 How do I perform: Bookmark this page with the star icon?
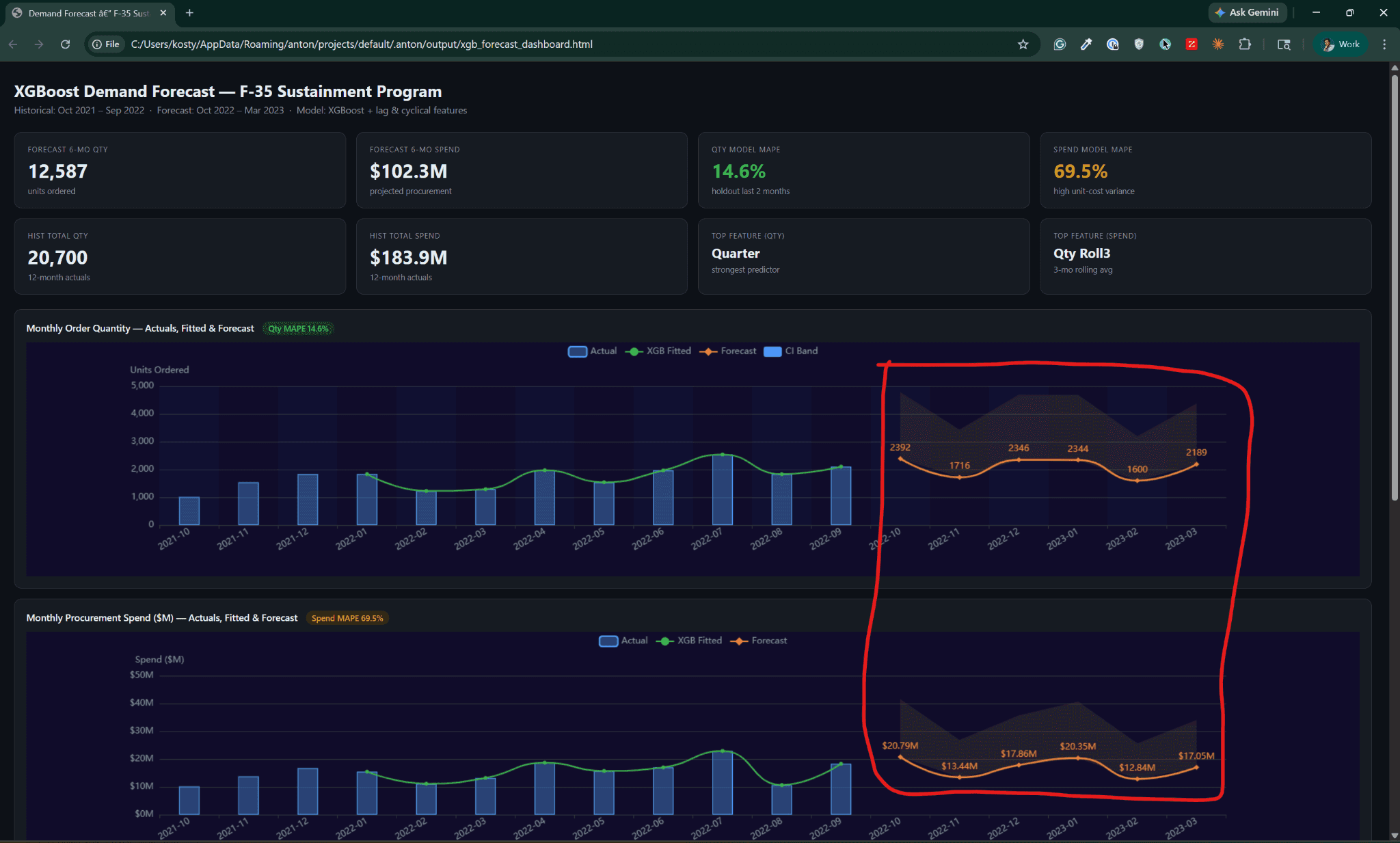click(1023, 44)
